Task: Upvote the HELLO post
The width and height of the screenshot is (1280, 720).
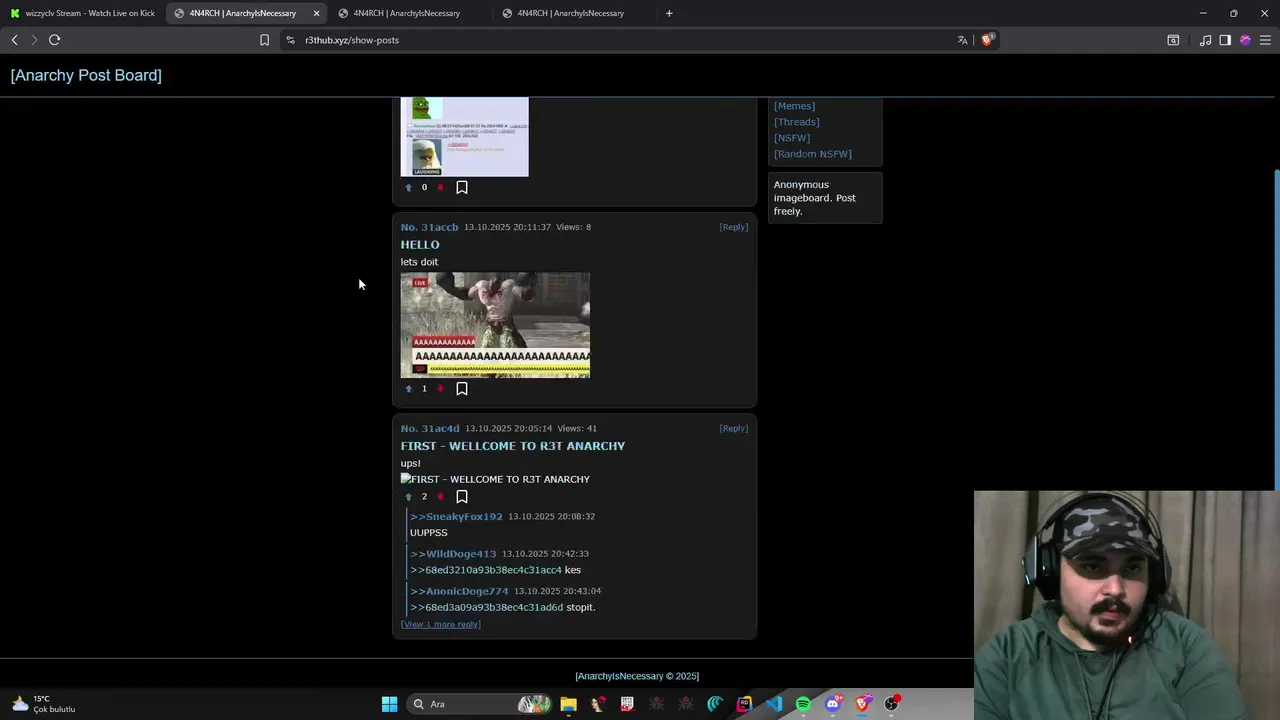Action: (408, 388)
